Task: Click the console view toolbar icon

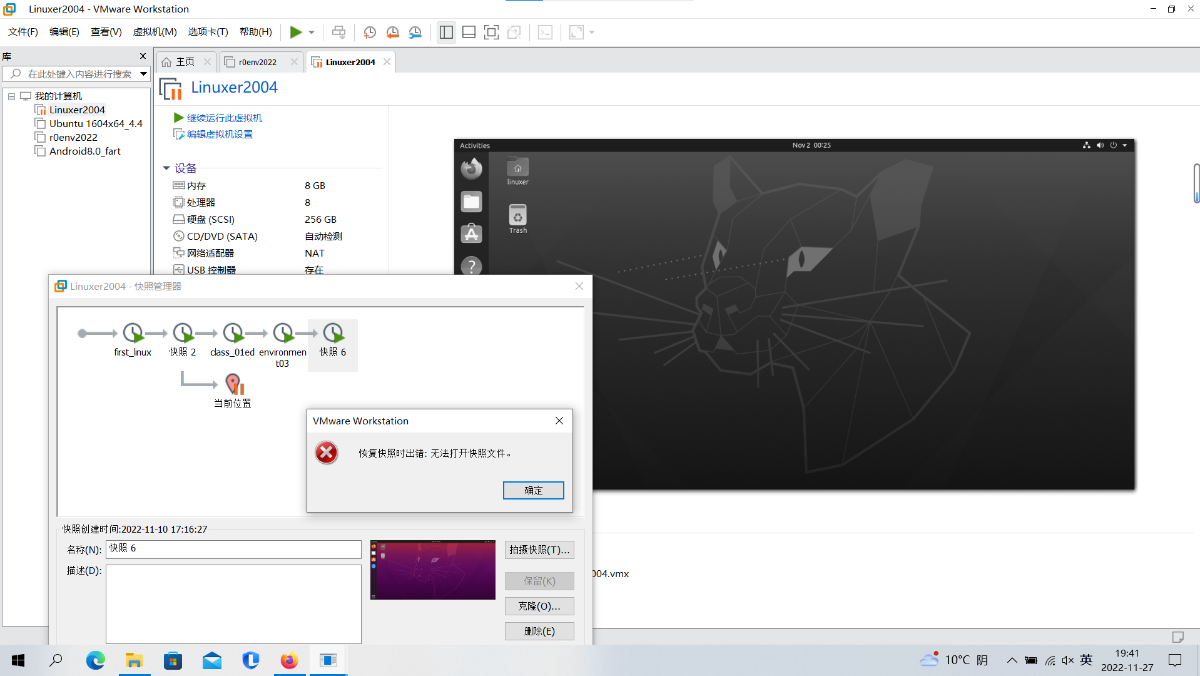Action: pos(545,32)
